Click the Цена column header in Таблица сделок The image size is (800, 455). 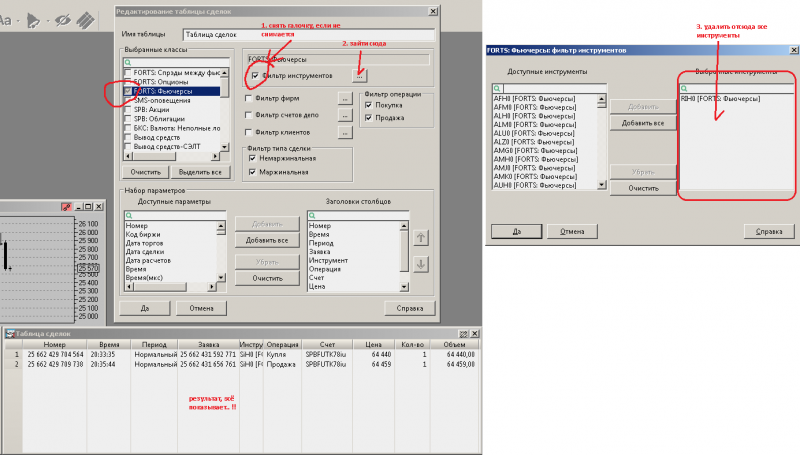(x=373, y=344)
